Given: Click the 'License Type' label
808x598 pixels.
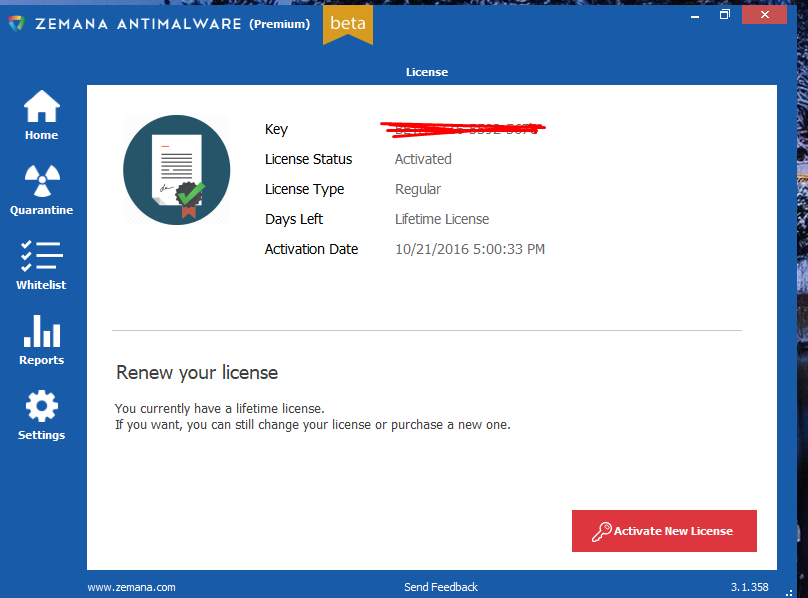Looking at the screenshot, I should point(305,189).
